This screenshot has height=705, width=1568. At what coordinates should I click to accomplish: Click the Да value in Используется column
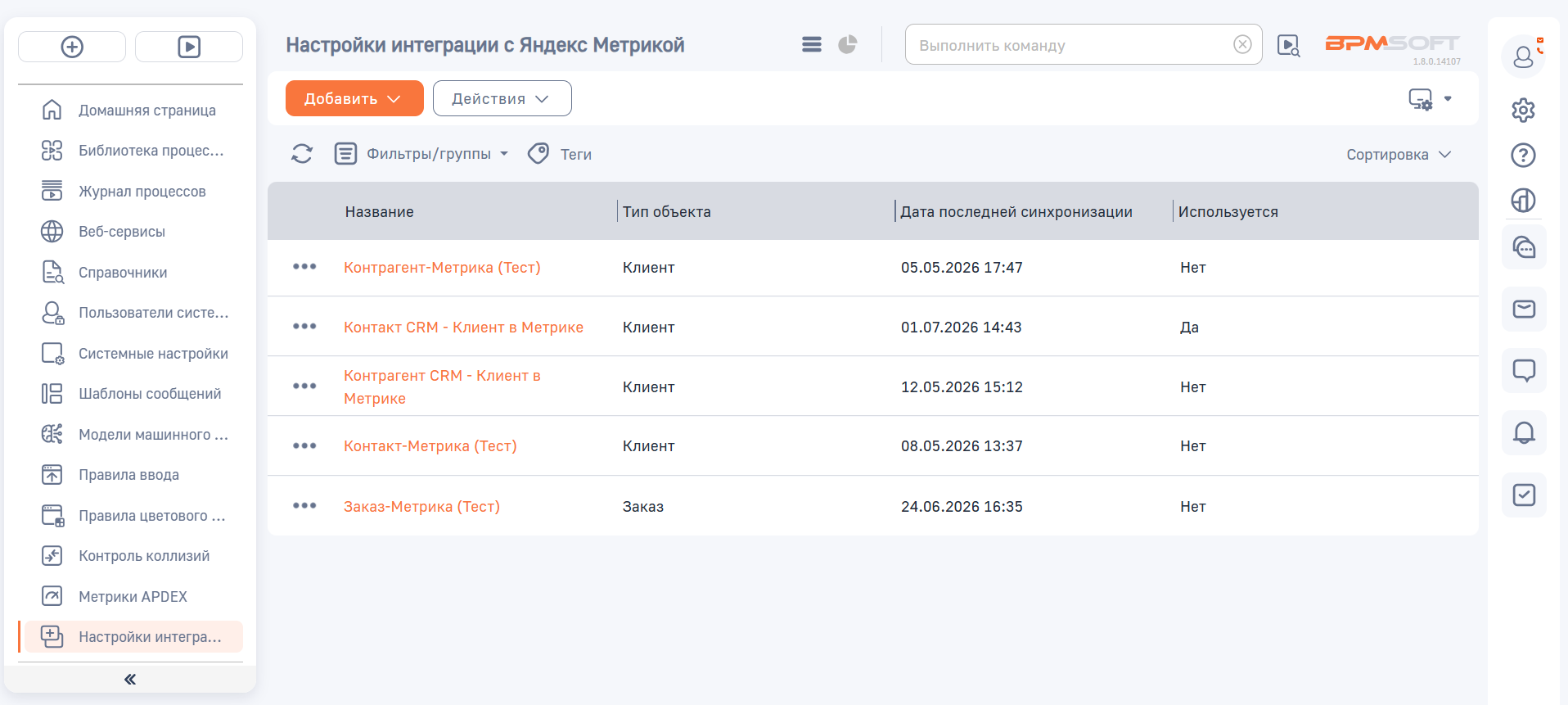pyautogui.click(x=1189, y=328)
